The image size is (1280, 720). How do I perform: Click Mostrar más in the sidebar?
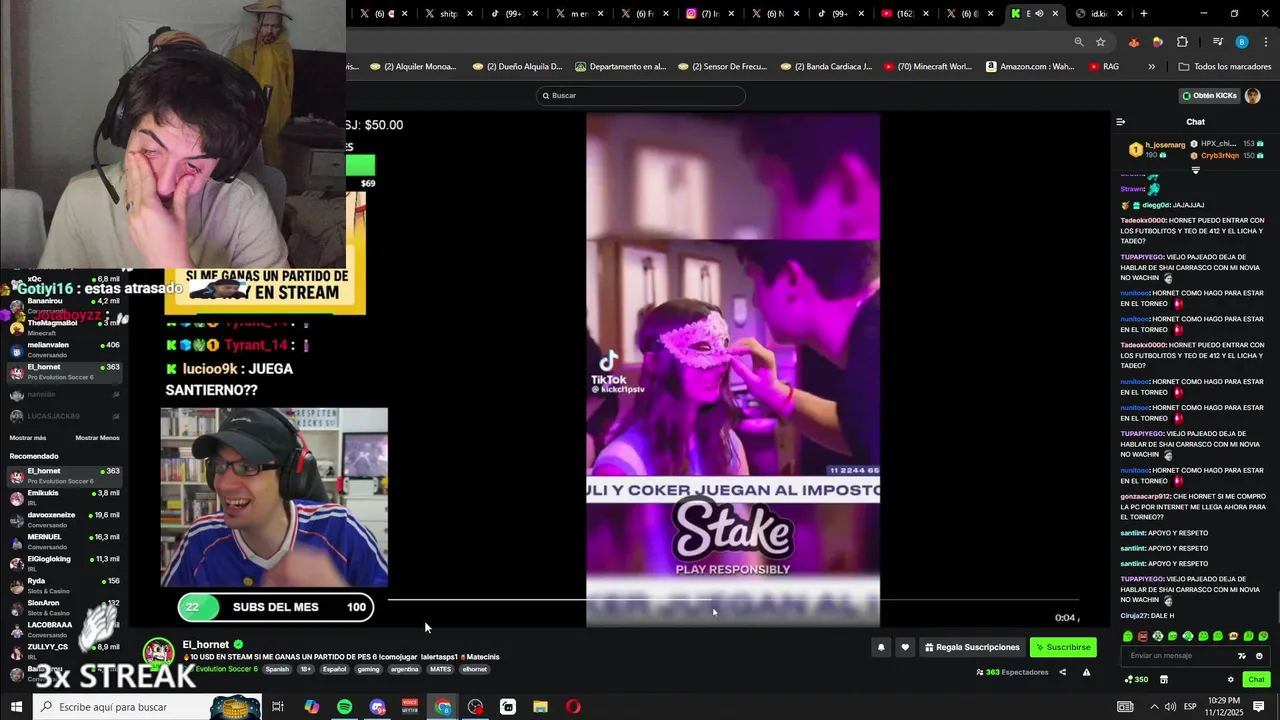pyautogui.click(x=28, y=438)
